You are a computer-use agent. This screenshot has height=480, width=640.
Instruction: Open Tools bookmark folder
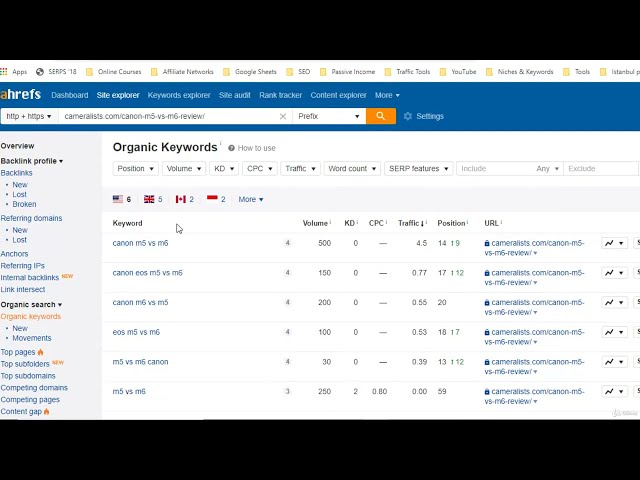[576, 72]
